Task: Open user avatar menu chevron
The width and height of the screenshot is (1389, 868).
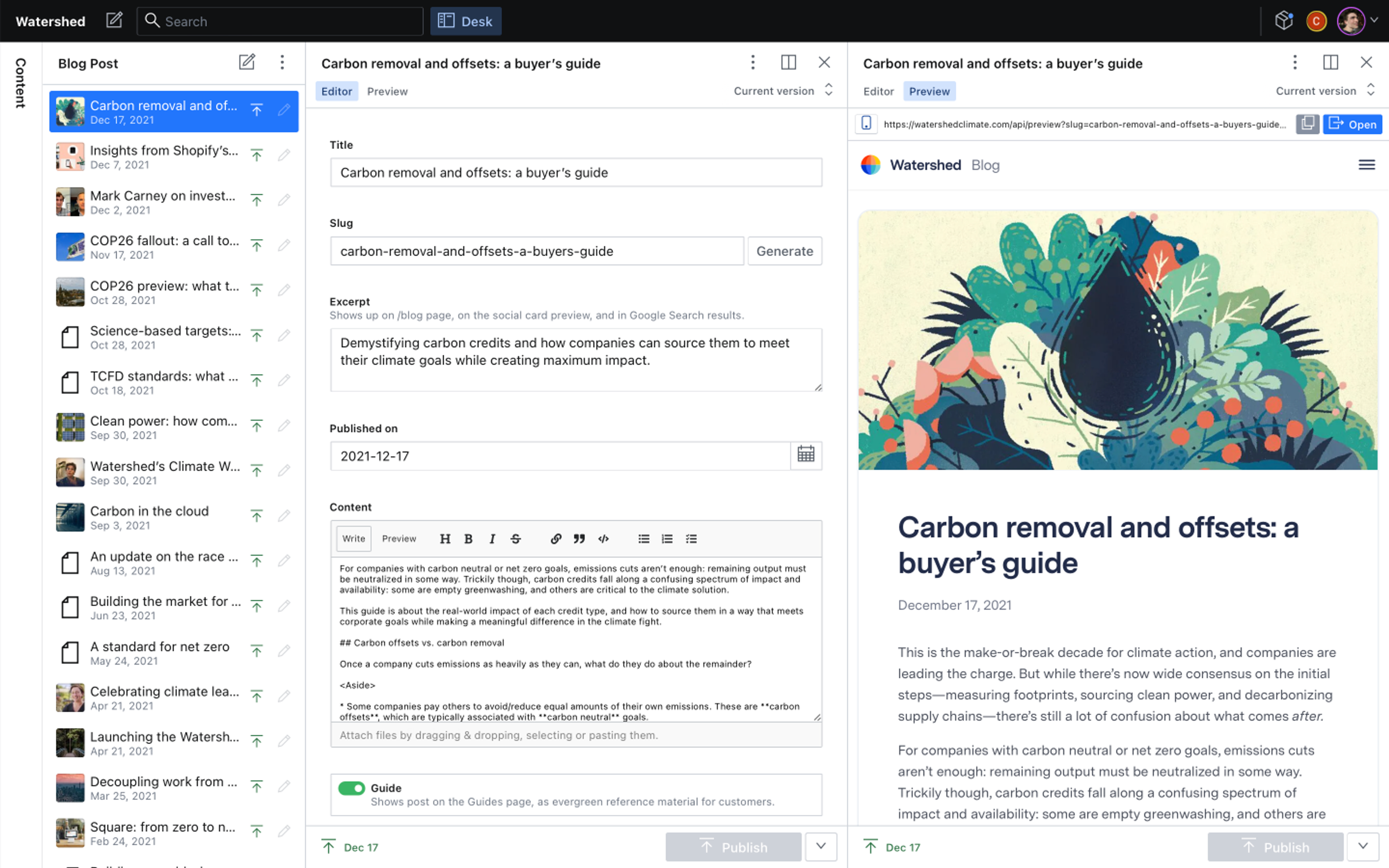Action: (x=1375, y=20)
